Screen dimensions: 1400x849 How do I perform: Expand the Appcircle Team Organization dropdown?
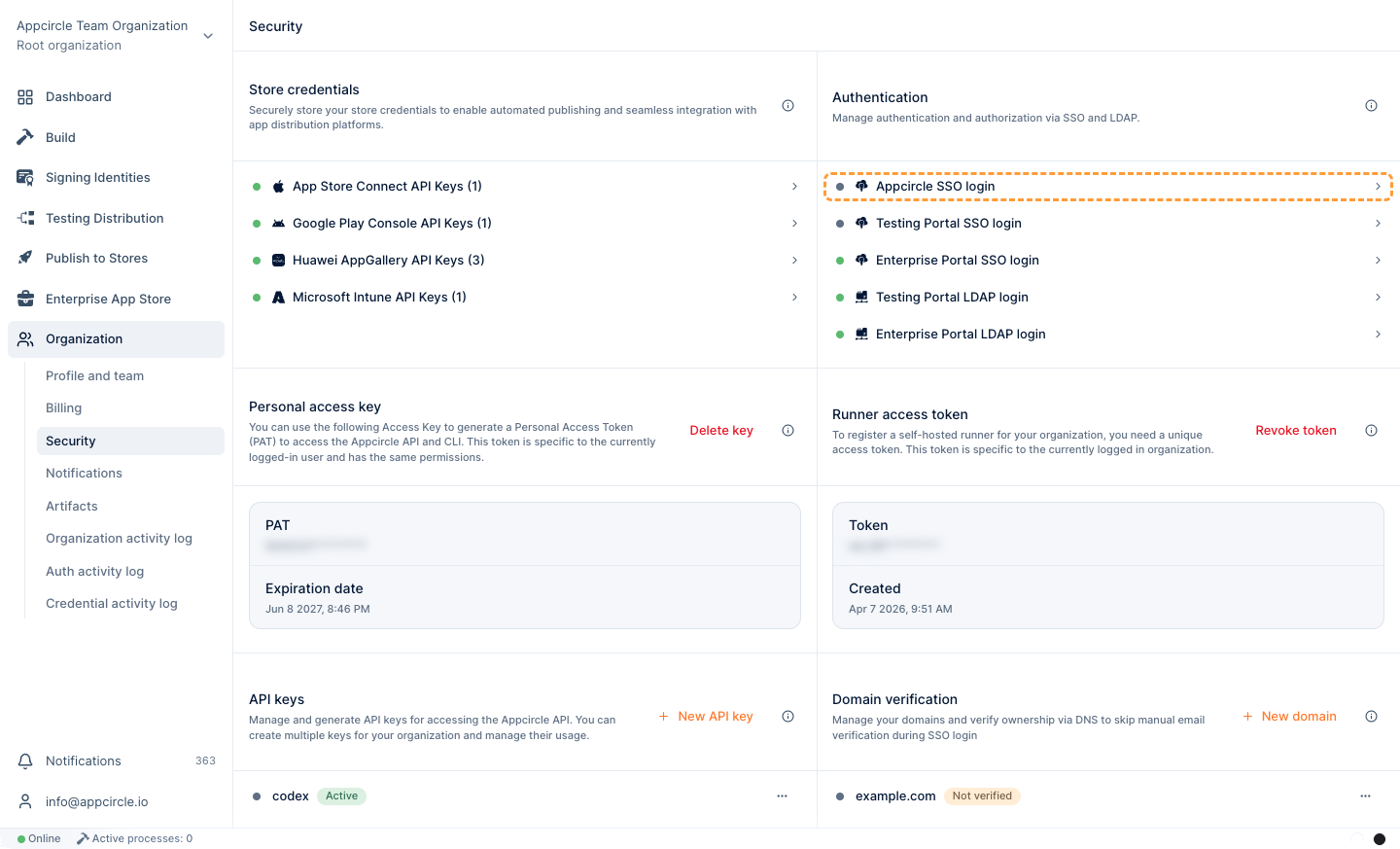point(208,36)
